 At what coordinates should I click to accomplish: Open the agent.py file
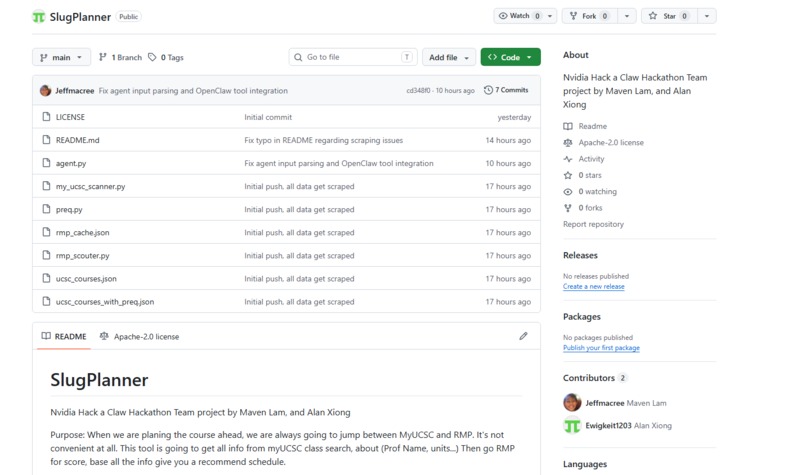(71, 163)
